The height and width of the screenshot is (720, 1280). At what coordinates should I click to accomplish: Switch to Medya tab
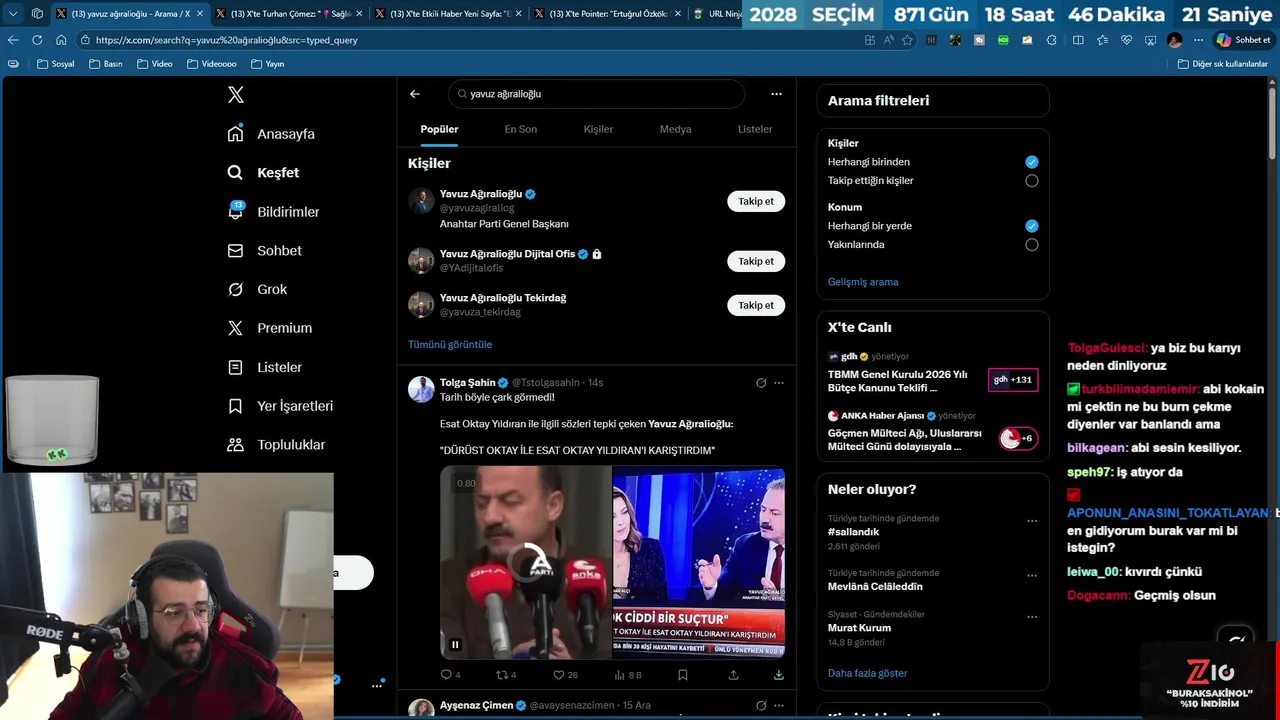[675, 129]
